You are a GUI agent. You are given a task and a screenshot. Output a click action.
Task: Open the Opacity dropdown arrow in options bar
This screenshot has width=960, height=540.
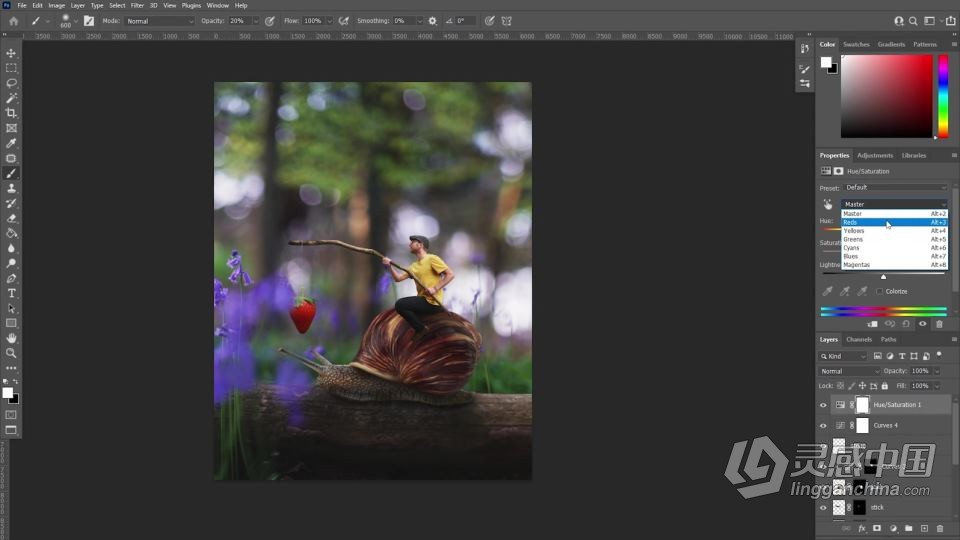[255, 21]
